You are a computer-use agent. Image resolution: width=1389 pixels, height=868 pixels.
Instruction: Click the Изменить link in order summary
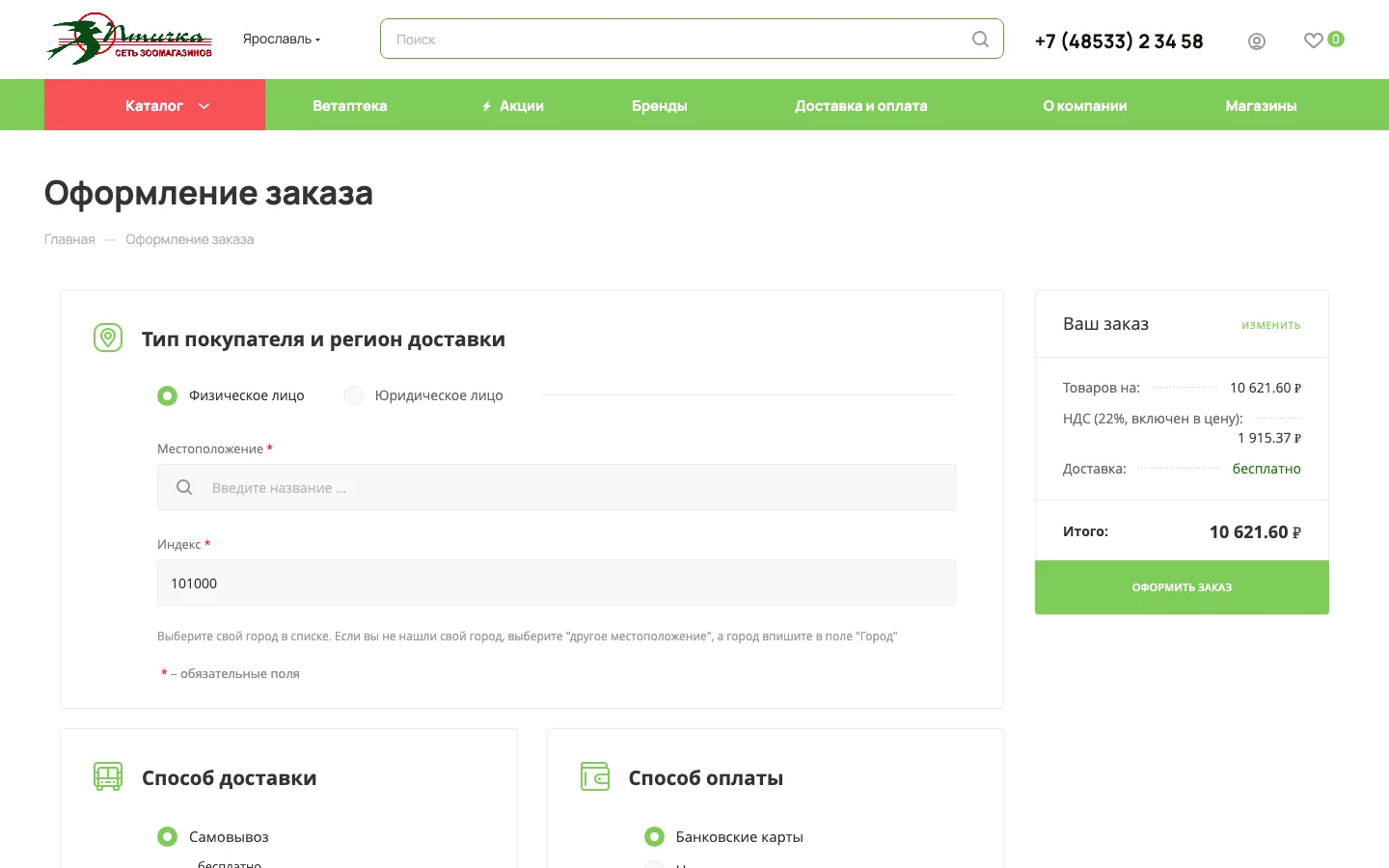tap(1270, 325)
